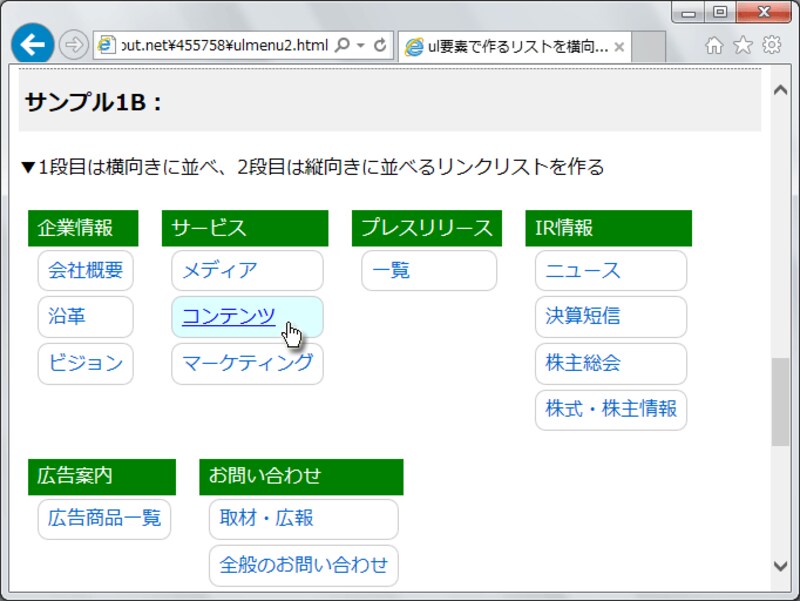Open browser settings via the gear icon
800x601 pixels.
coord(770,45)
